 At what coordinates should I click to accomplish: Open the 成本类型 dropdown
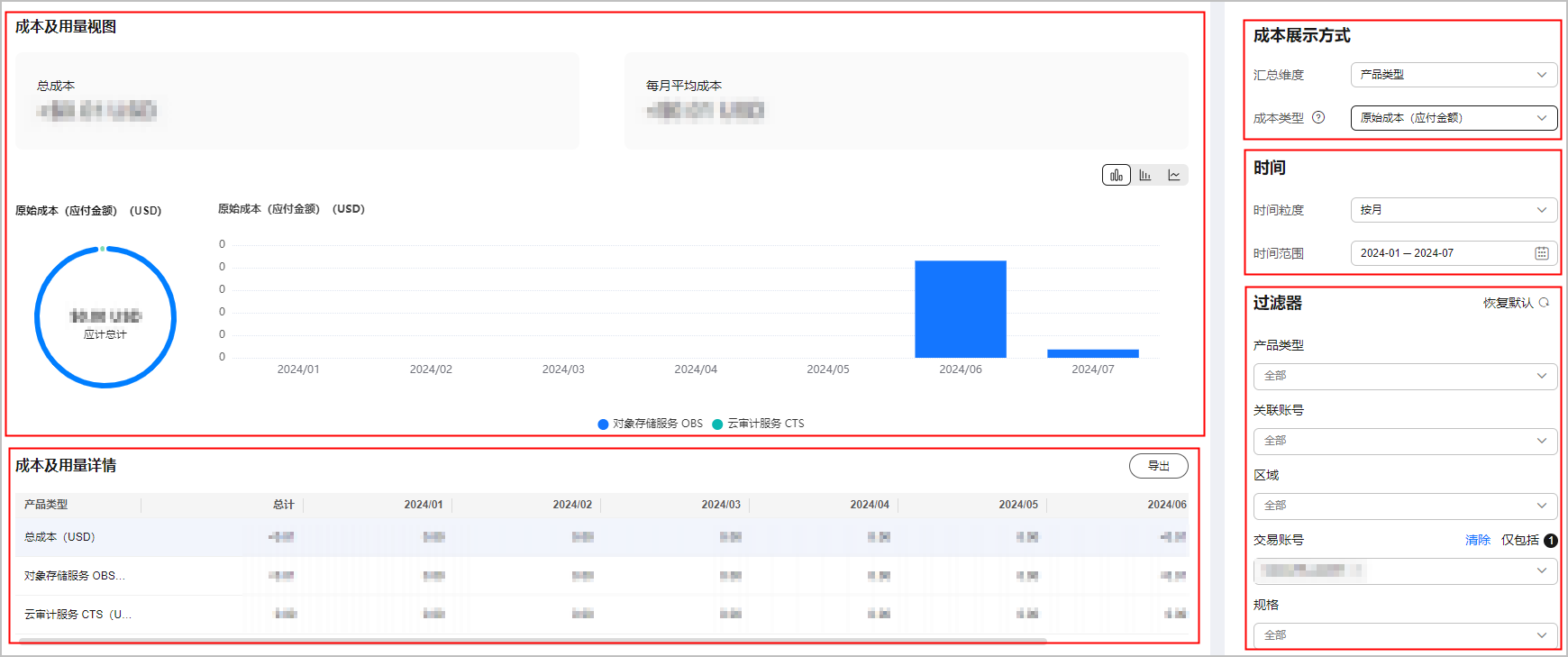pos(1453,118)
